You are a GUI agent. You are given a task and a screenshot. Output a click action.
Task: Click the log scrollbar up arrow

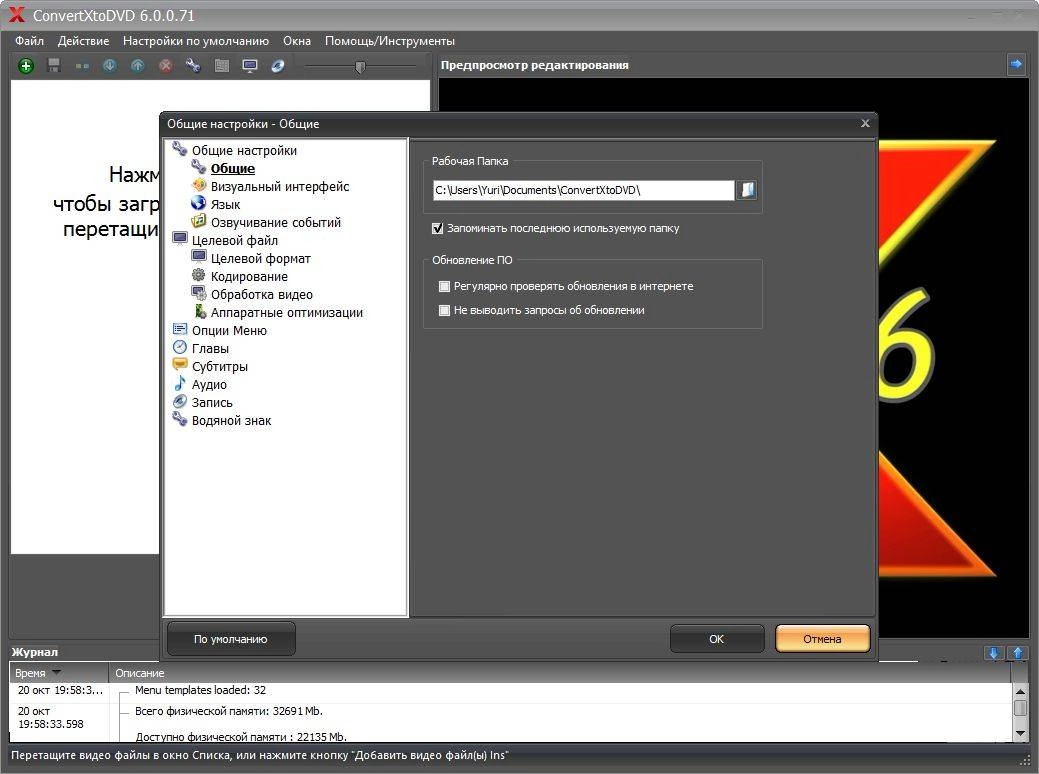click(1020, 691)
